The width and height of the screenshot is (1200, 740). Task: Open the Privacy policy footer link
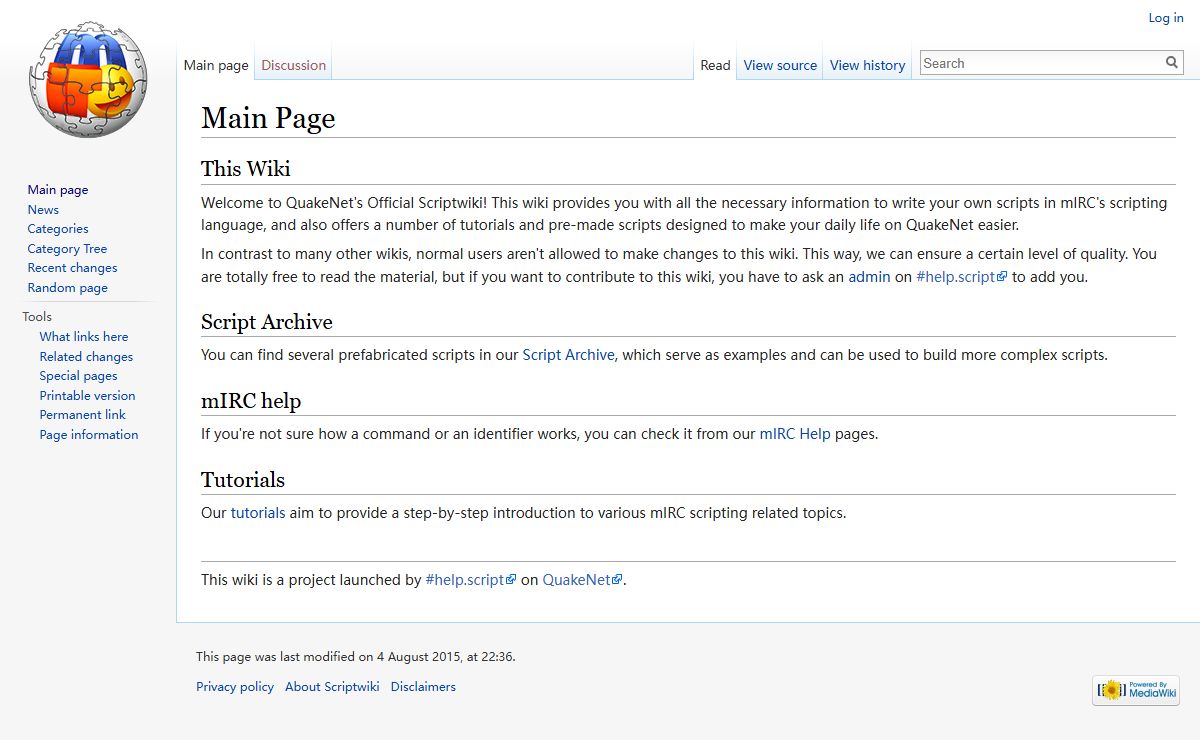point(235,687)
